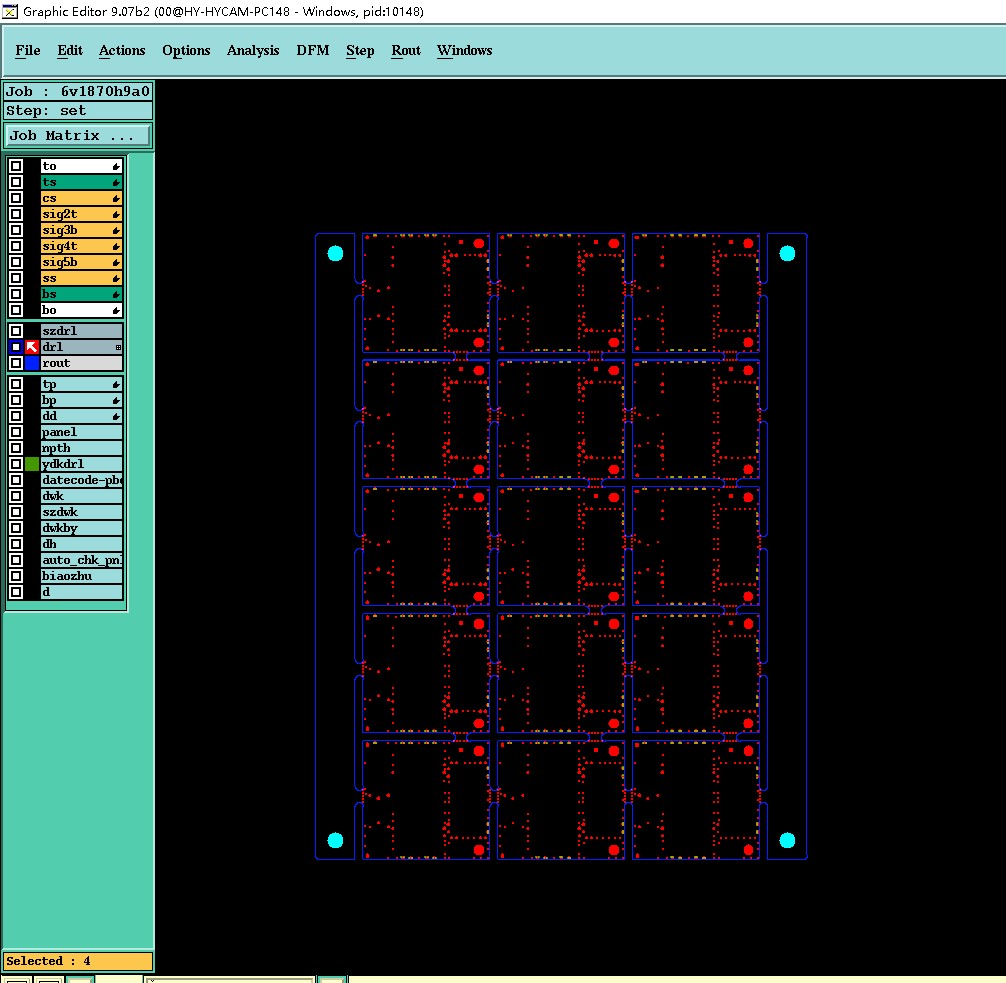Toggle display checkbox for the sig2t layer

(x=16, y=214)
